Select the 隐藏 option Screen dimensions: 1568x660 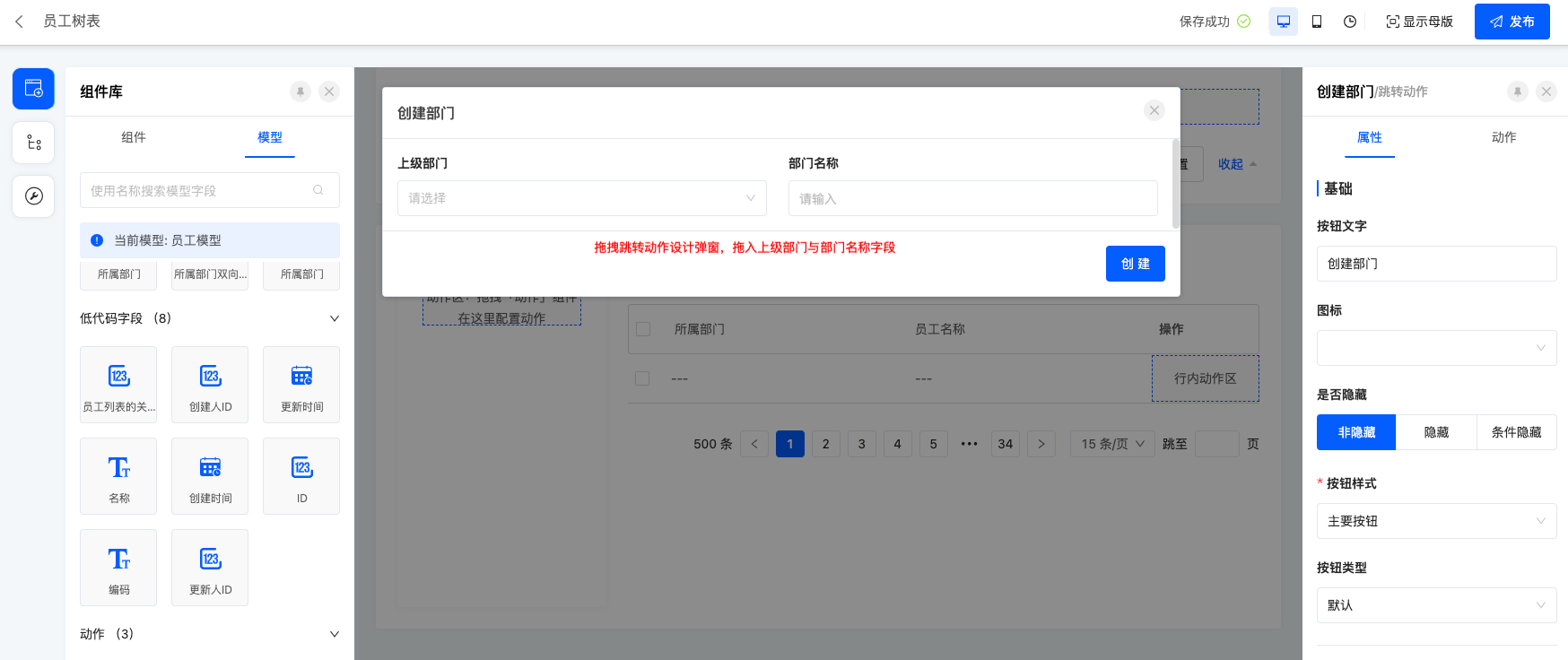coord(1437,432)
